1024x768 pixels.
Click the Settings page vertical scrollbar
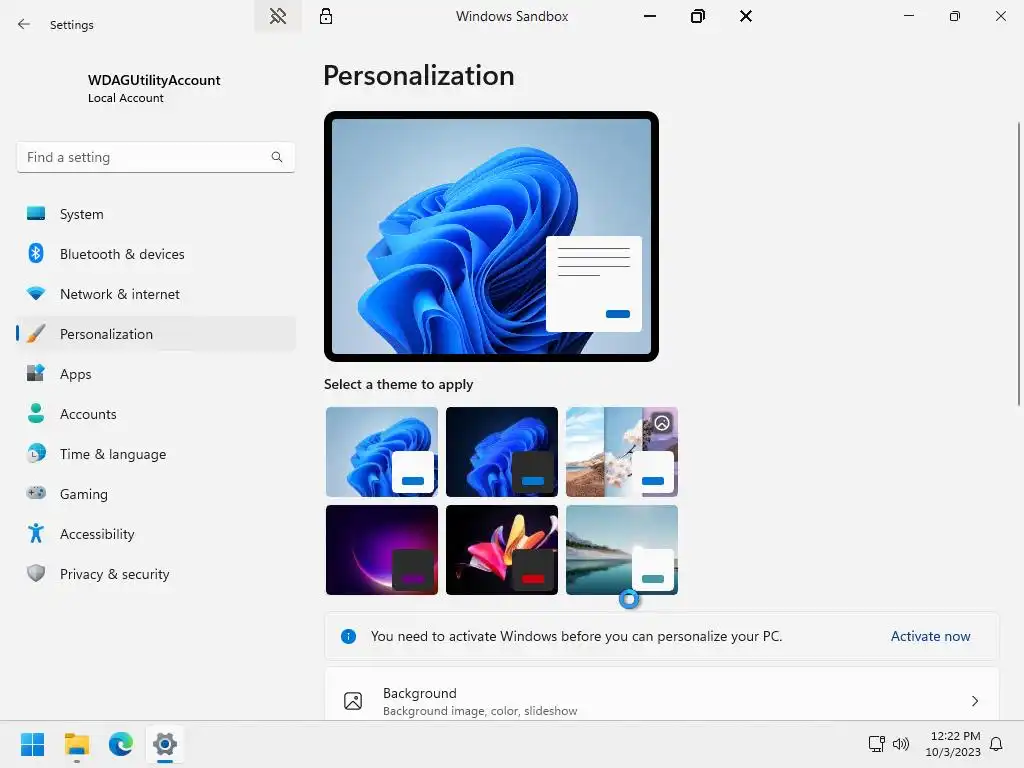point(1019,264)
